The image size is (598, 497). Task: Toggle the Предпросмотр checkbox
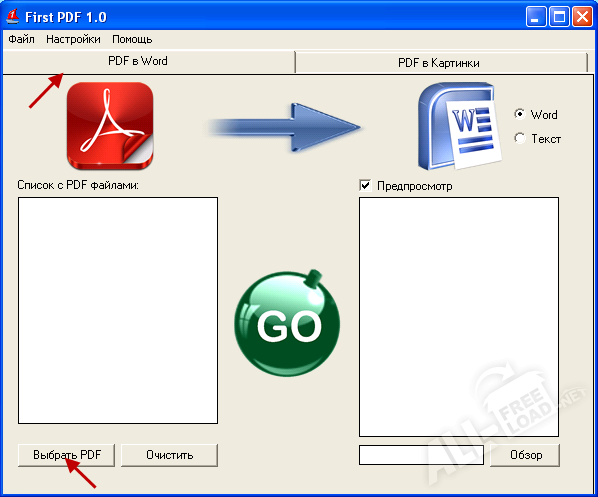pyautogui.click(x=365, y=185)
